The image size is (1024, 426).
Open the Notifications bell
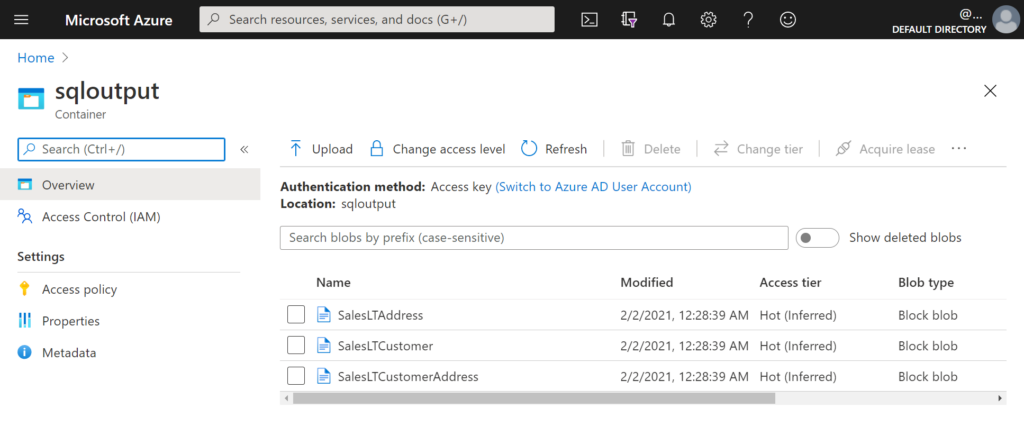tap(668, 20)
